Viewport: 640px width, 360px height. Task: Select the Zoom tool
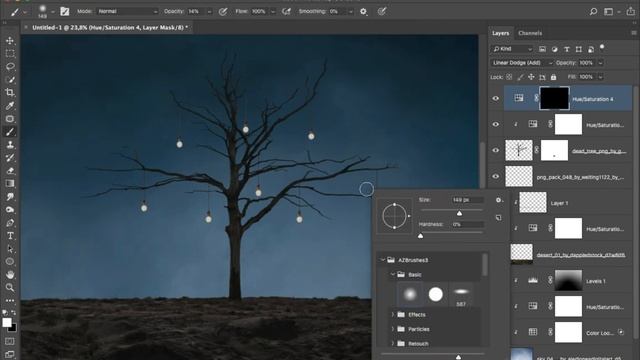tap(10, 287)
